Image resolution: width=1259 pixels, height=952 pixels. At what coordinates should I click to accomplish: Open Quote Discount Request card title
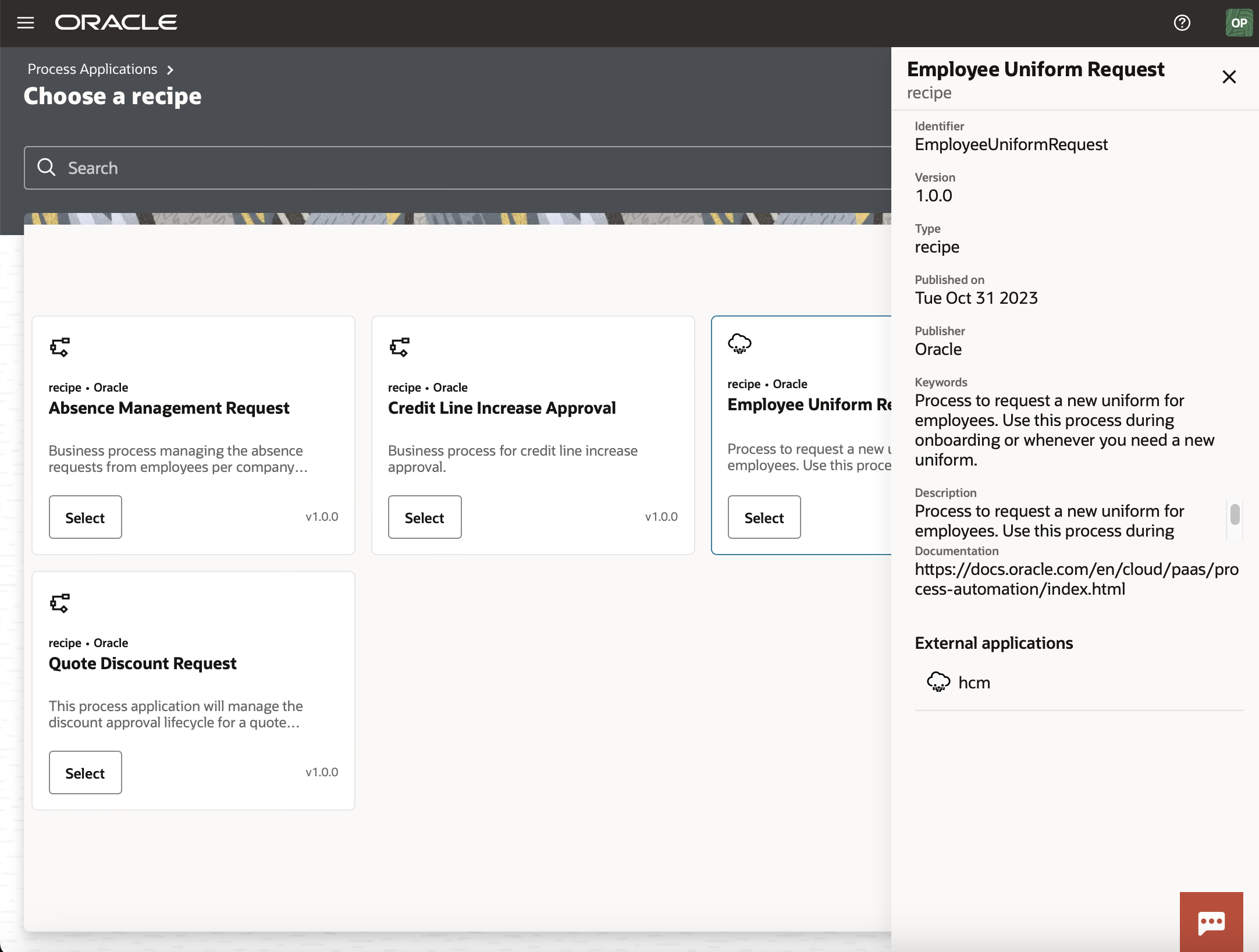point(143,663)
